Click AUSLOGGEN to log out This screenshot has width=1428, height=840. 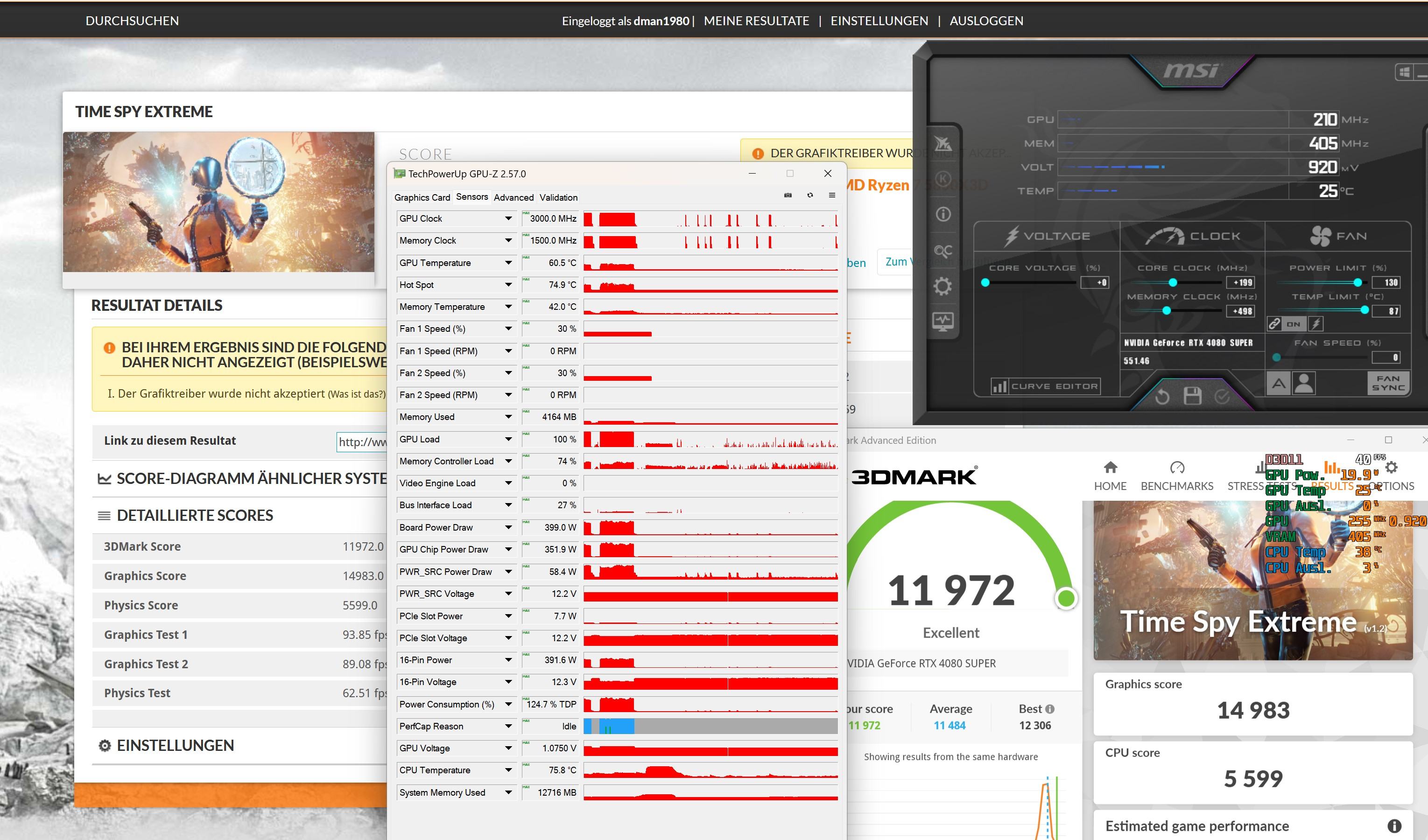click(x=986, y=21)
